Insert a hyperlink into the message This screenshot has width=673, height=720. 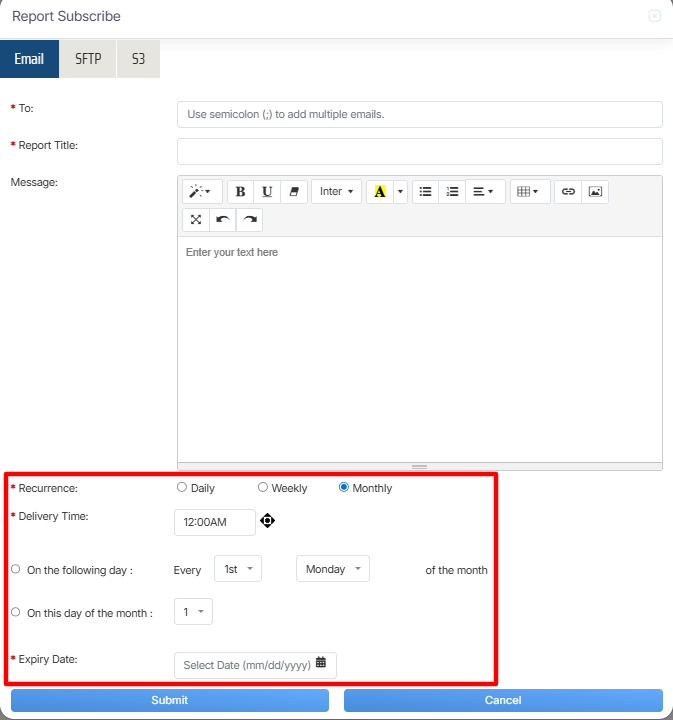[x=568, y=192]
